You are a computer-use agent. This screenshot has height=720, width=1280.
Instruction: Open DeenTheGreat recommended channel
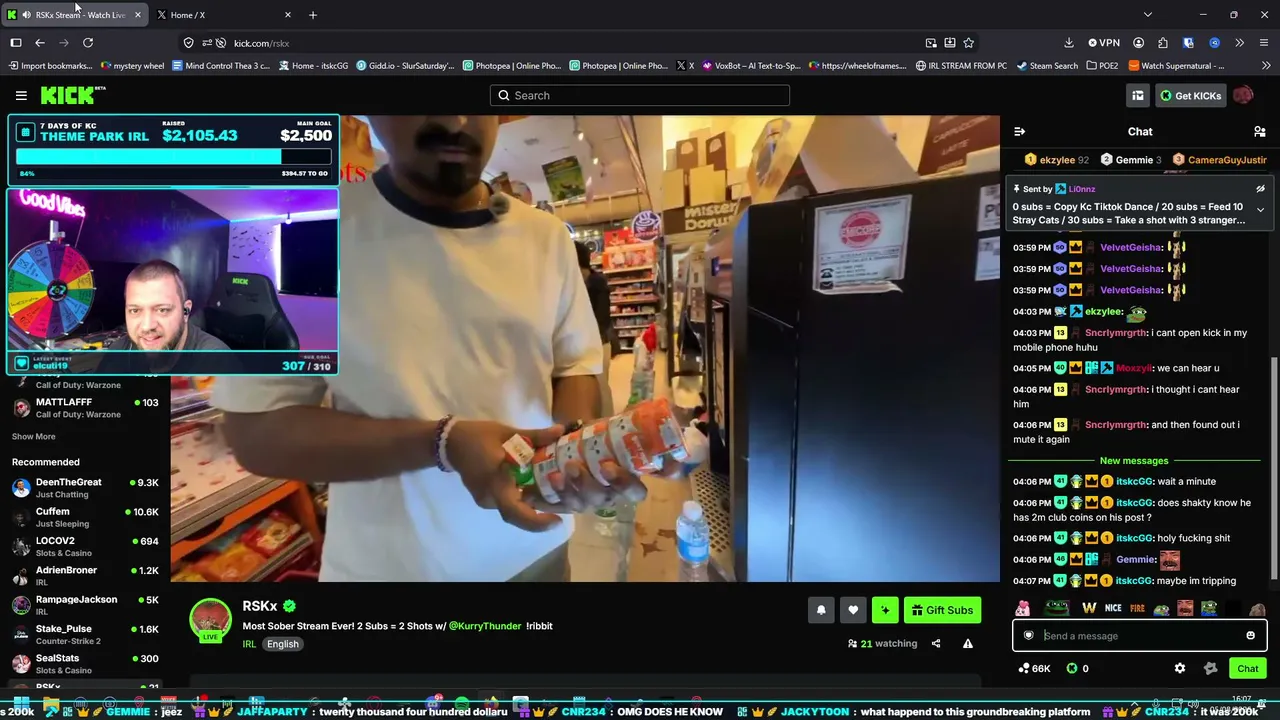pos(85,488)
